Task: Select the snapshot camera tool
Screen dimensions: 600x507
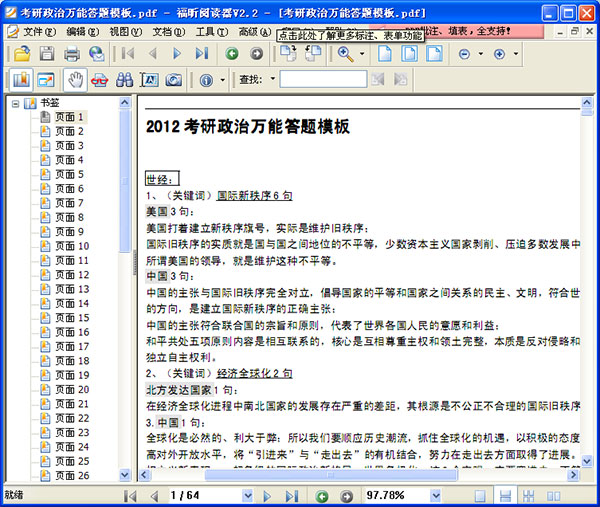Action: pos(174,80)
